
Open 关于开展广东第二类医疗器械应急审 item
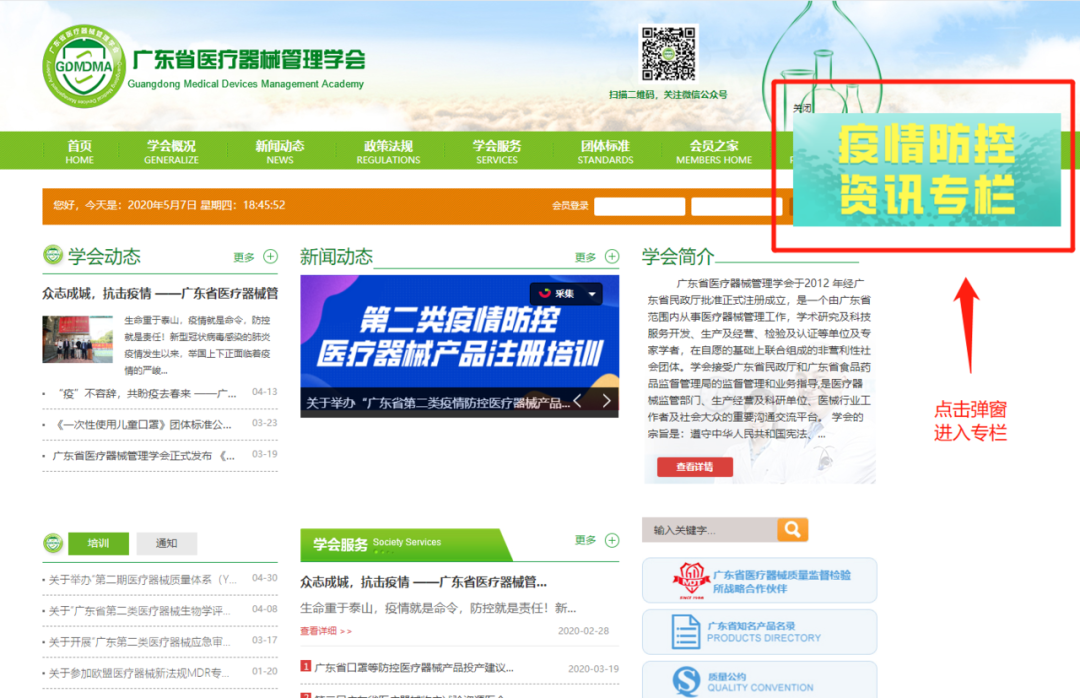coord(140,641)
